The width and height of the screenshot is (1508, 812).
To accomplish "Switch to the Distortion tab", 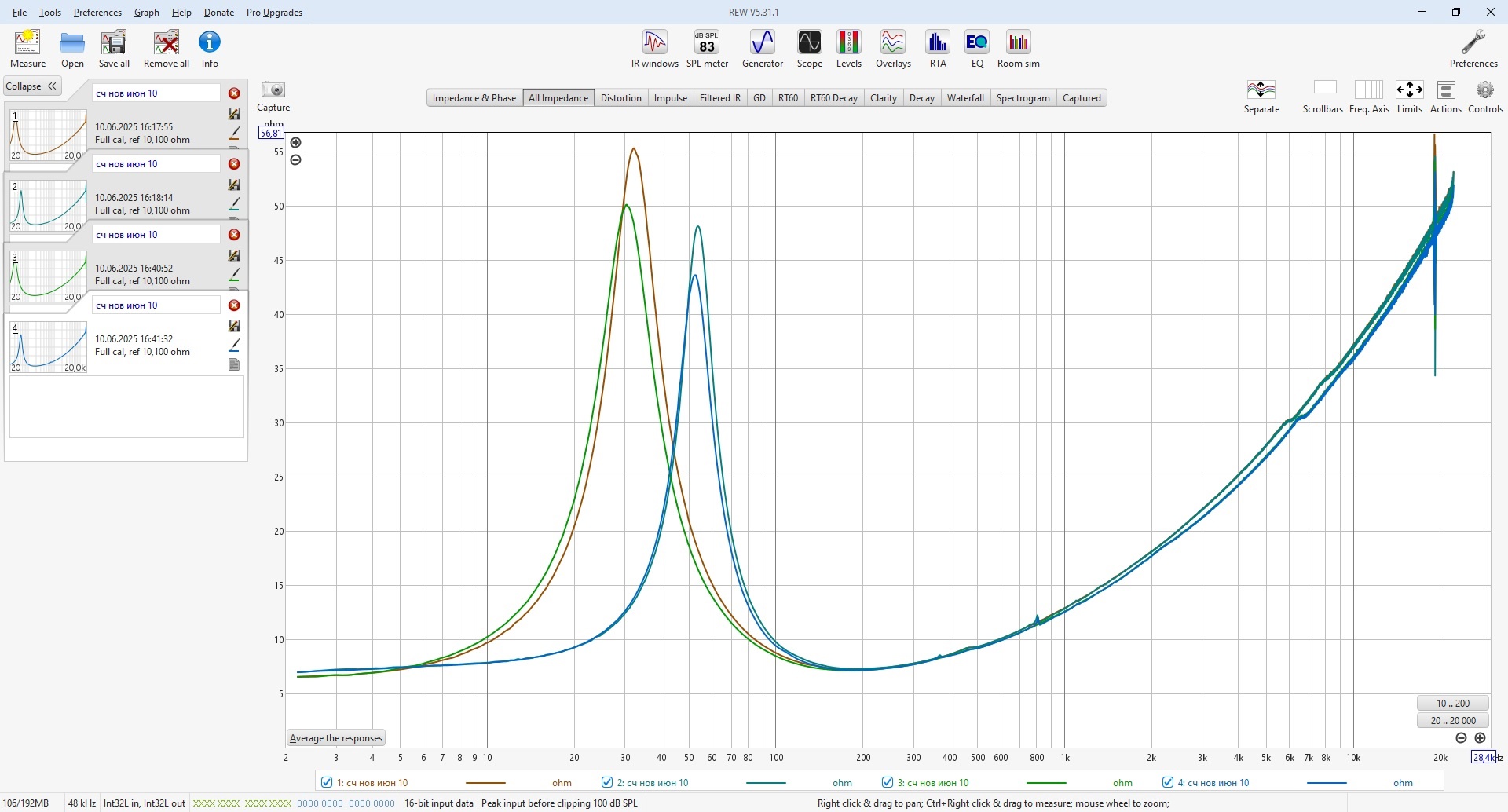I will tap(621, 98).
